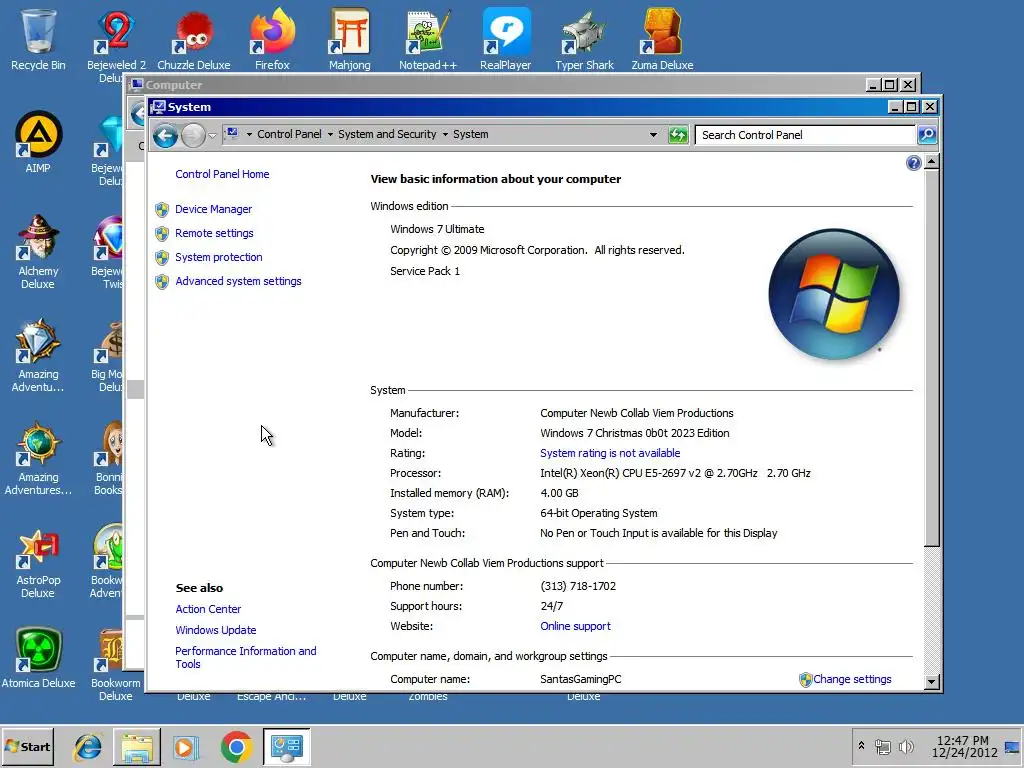1024x768 pixels.
Task: Open the Typer Shark desktop icon
Action: coord(584,39)
